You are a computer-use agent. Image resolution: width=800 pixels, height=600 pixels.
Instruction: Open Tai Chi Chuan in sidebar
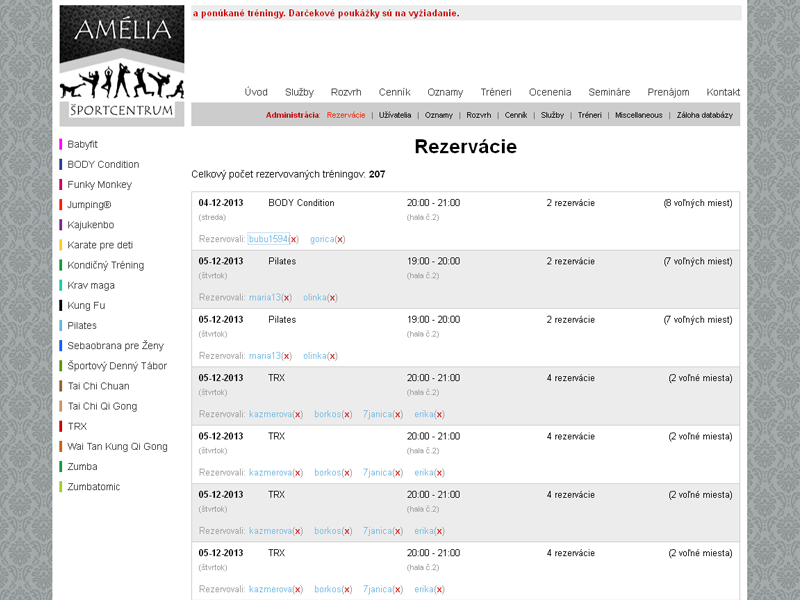click(x=98, y=386)
